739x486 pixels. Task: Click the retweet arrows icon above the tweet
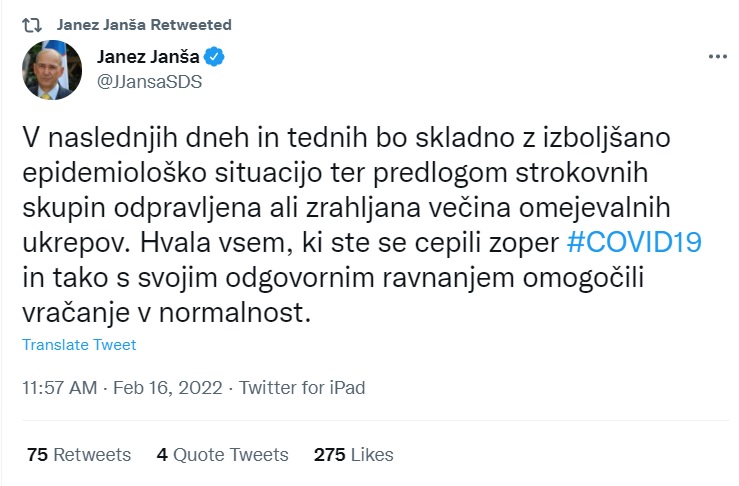click(x=32, y=23)
